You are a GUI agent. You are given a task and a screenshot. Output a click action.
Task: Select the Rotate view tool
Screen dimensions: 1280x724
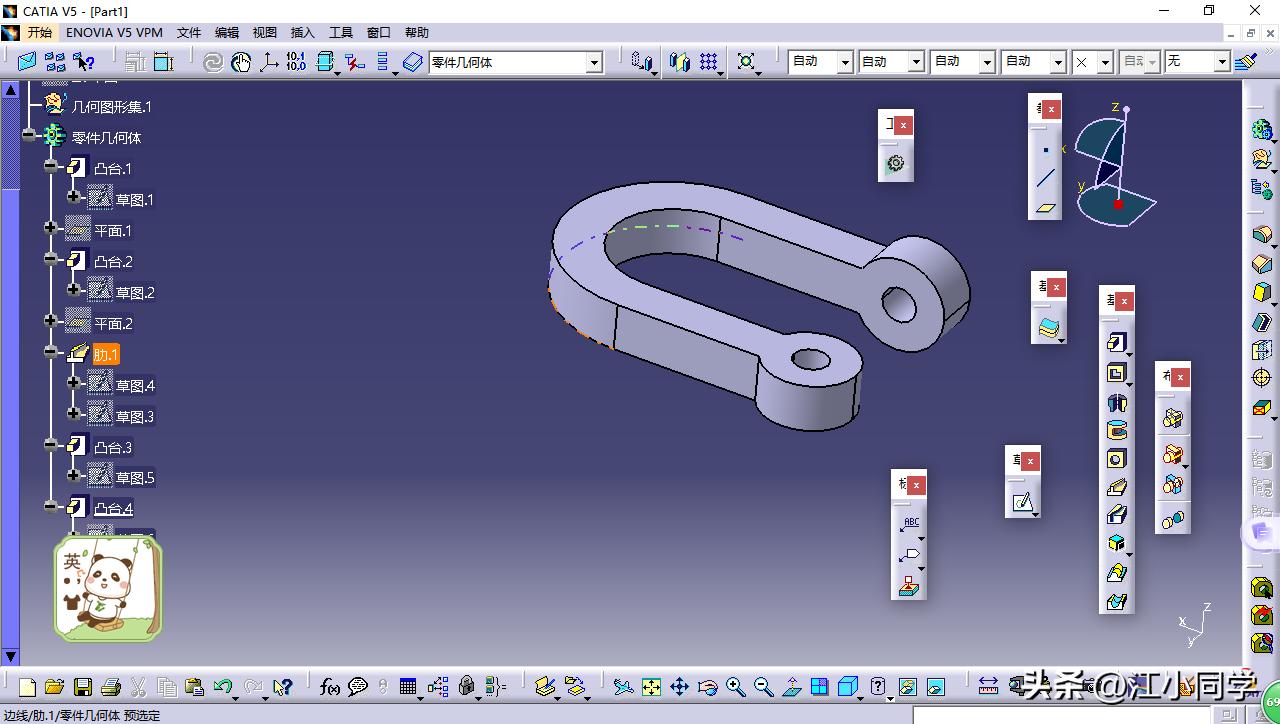tap(706, 687)
